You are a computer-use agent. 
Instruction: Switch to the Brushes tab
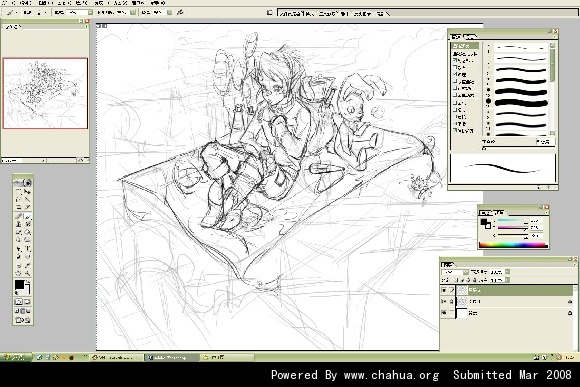coord(456,37)
